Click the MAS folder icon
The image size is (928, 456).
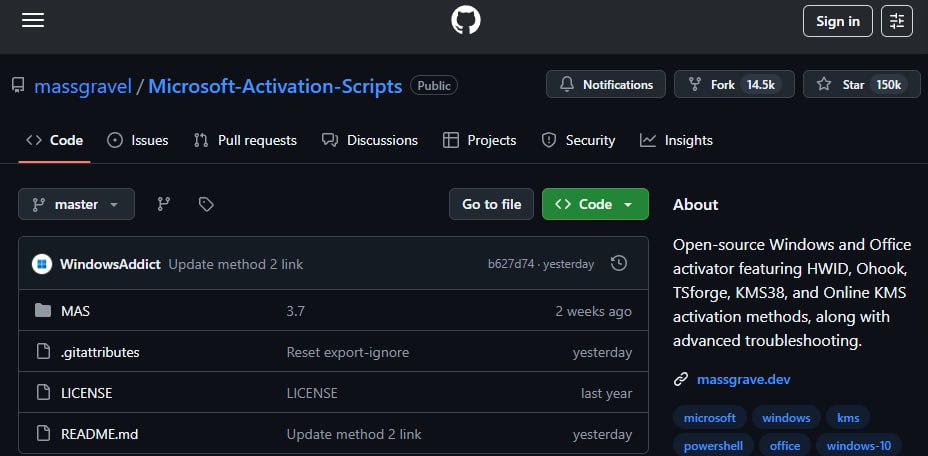(43, 310)
